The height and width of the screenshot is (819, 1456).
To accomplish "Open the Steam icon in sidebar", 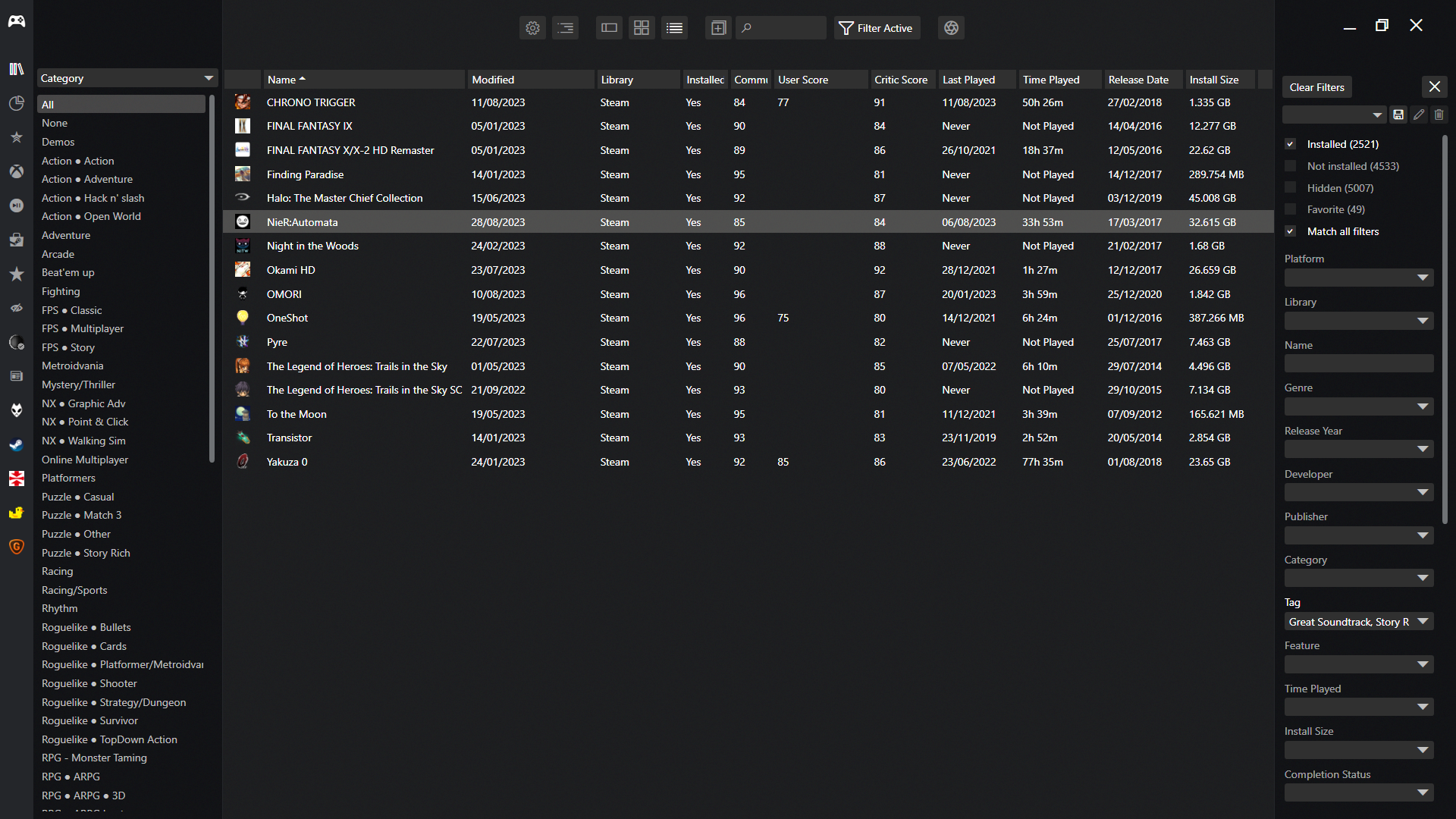I will pyautogui.click(x=17, y=444).
